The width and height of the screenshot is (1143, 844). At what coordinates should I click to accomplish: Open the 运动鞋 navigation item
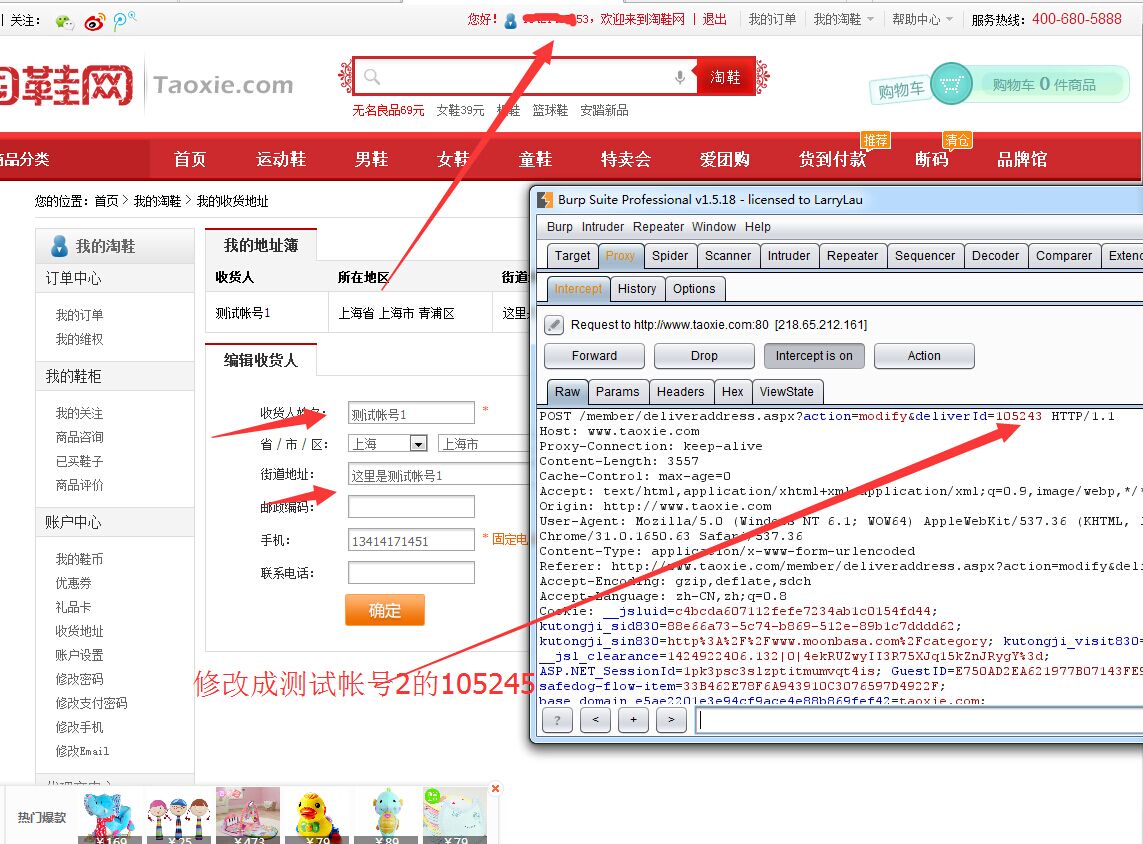coord(281,159)
